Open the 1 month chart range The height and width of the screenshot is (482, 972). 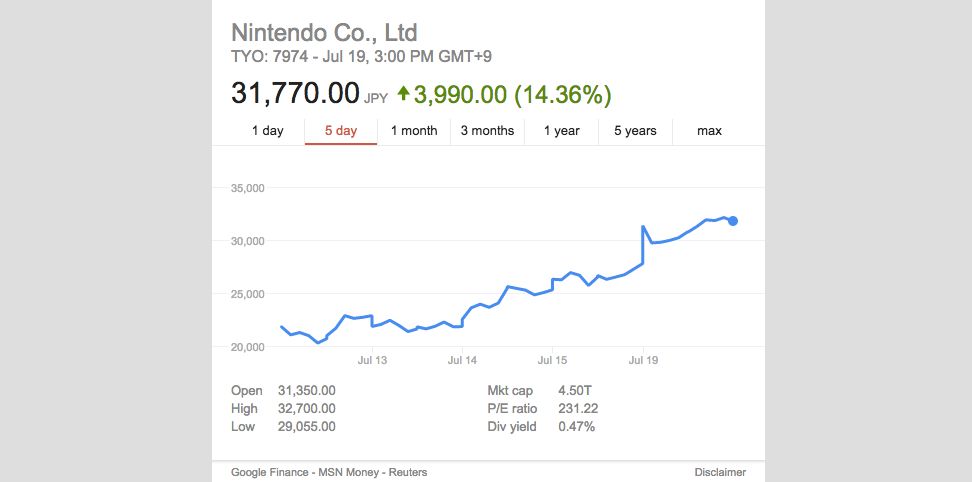(414, 131)
